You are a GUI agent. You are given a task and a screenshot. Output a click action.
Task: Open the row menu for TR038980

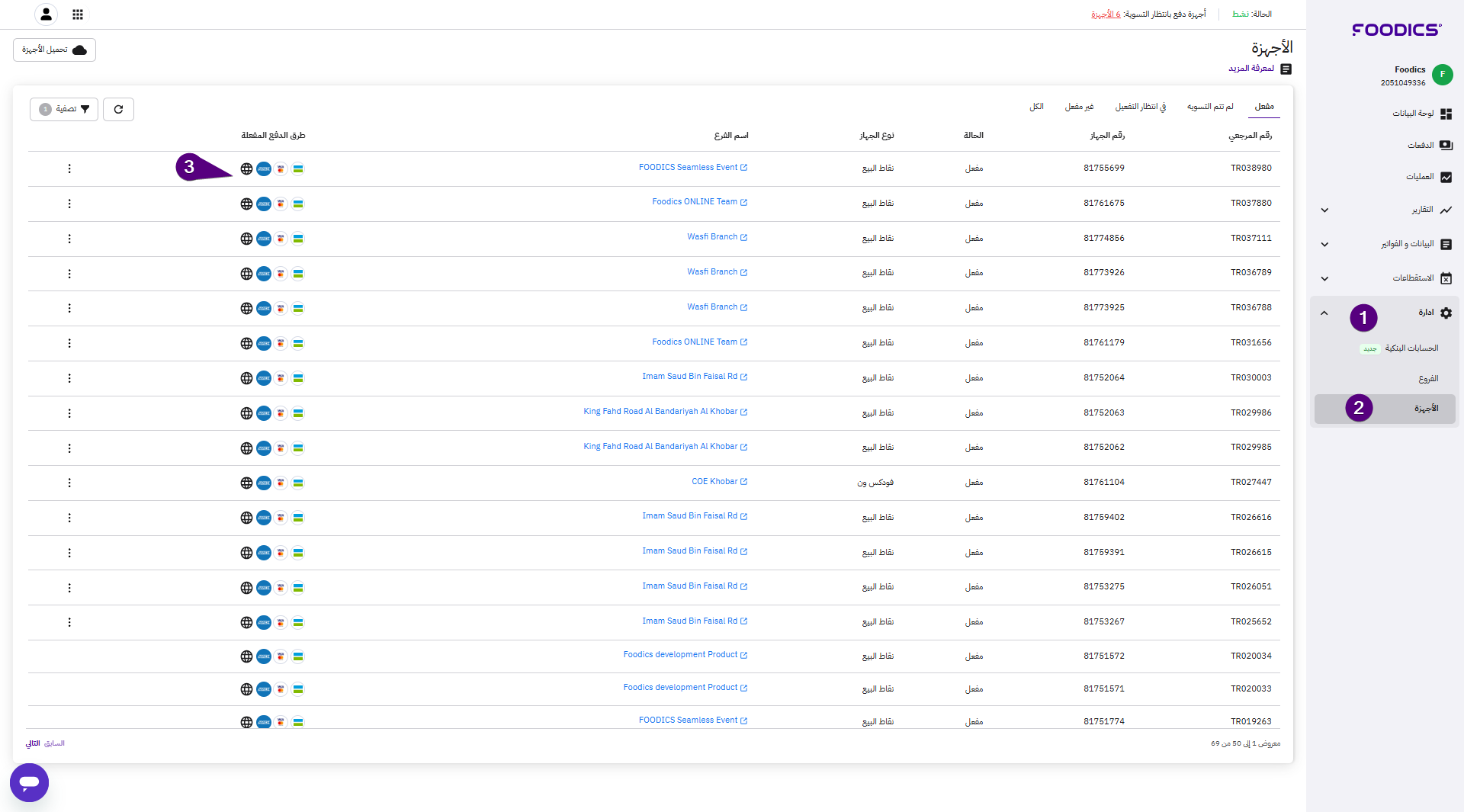tap(69, 168)
